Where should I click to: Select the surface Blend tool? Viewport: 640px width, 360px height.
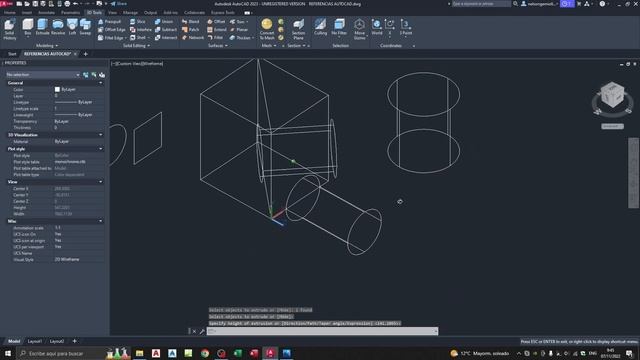[x=191, y=21]
